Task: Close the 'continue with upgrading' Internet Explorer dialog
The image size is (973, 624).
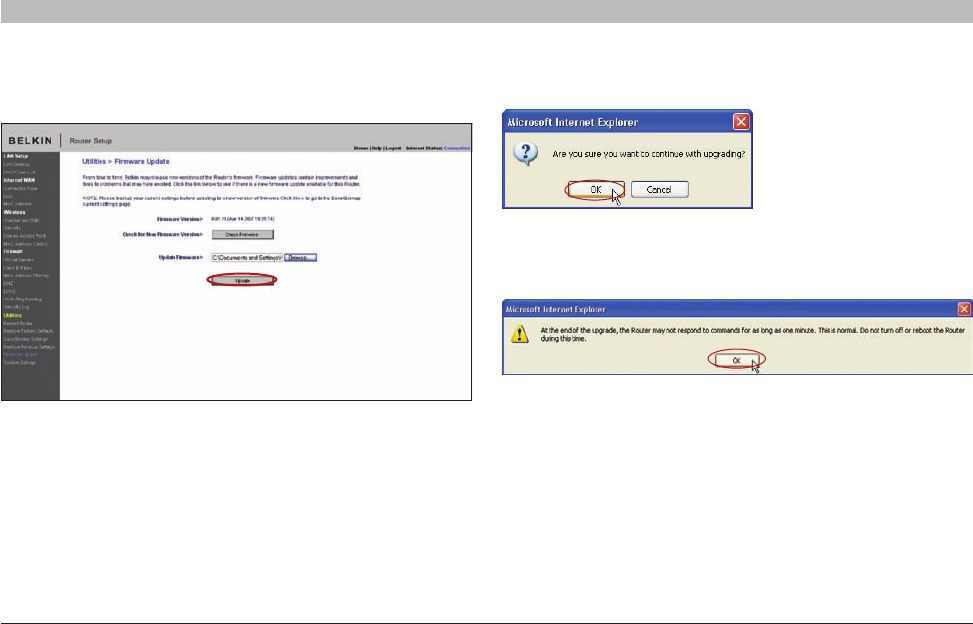Action: [741, 122]
